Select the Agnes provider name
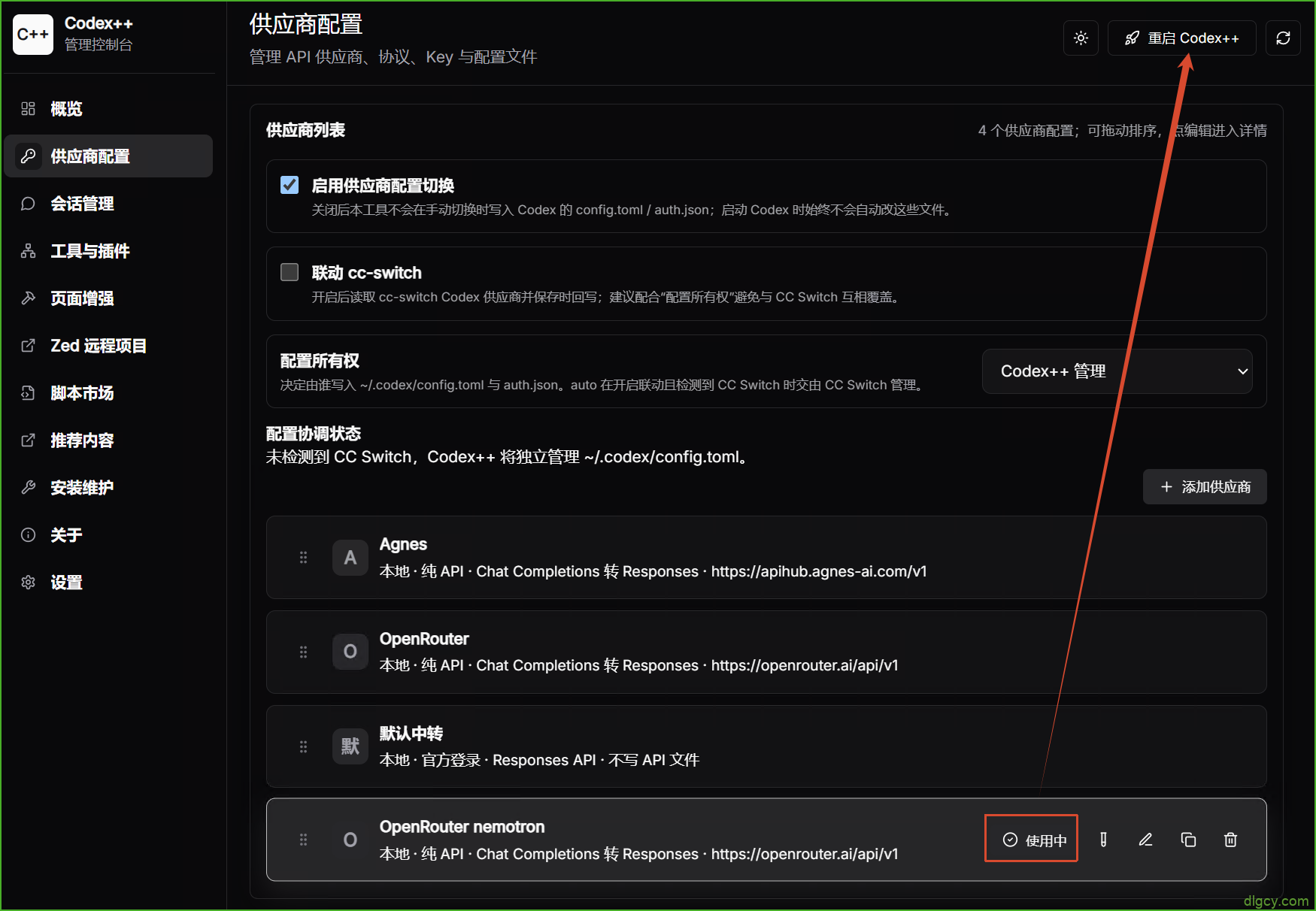The height and width of the screenshot is (911, 1316). point(403,544)
